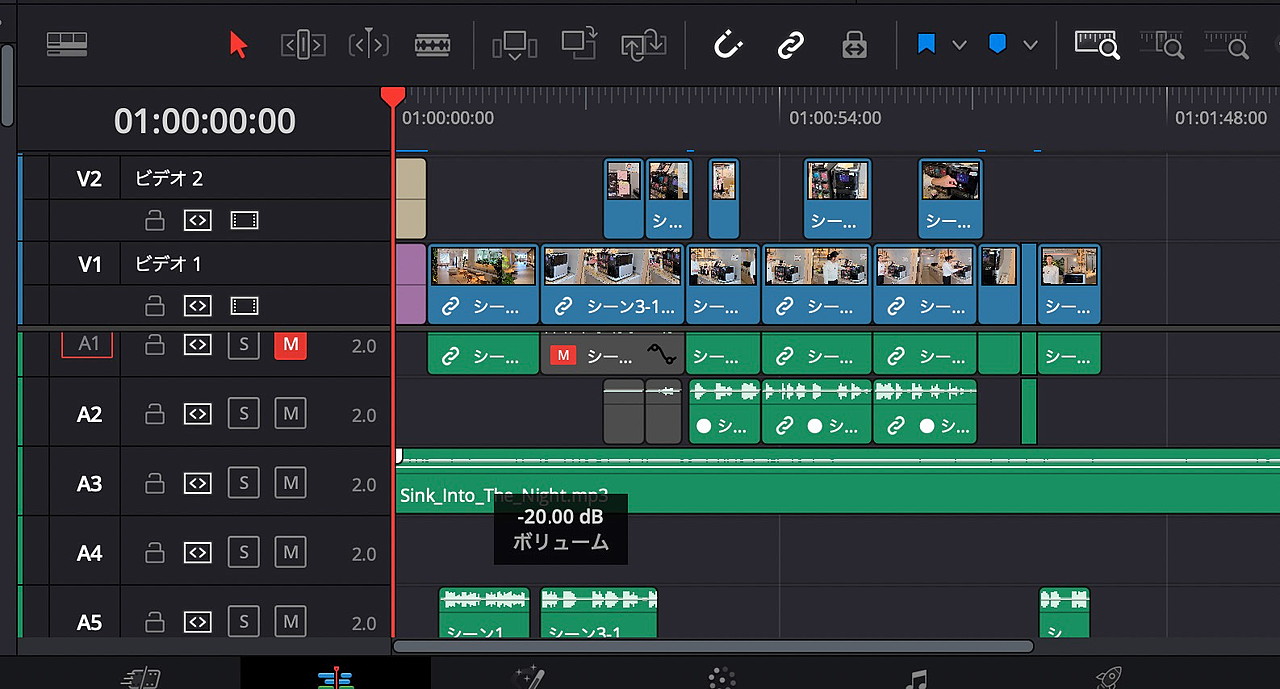Click the blue Marker icon
The image size is (1280, 689).
coord(997,45)
